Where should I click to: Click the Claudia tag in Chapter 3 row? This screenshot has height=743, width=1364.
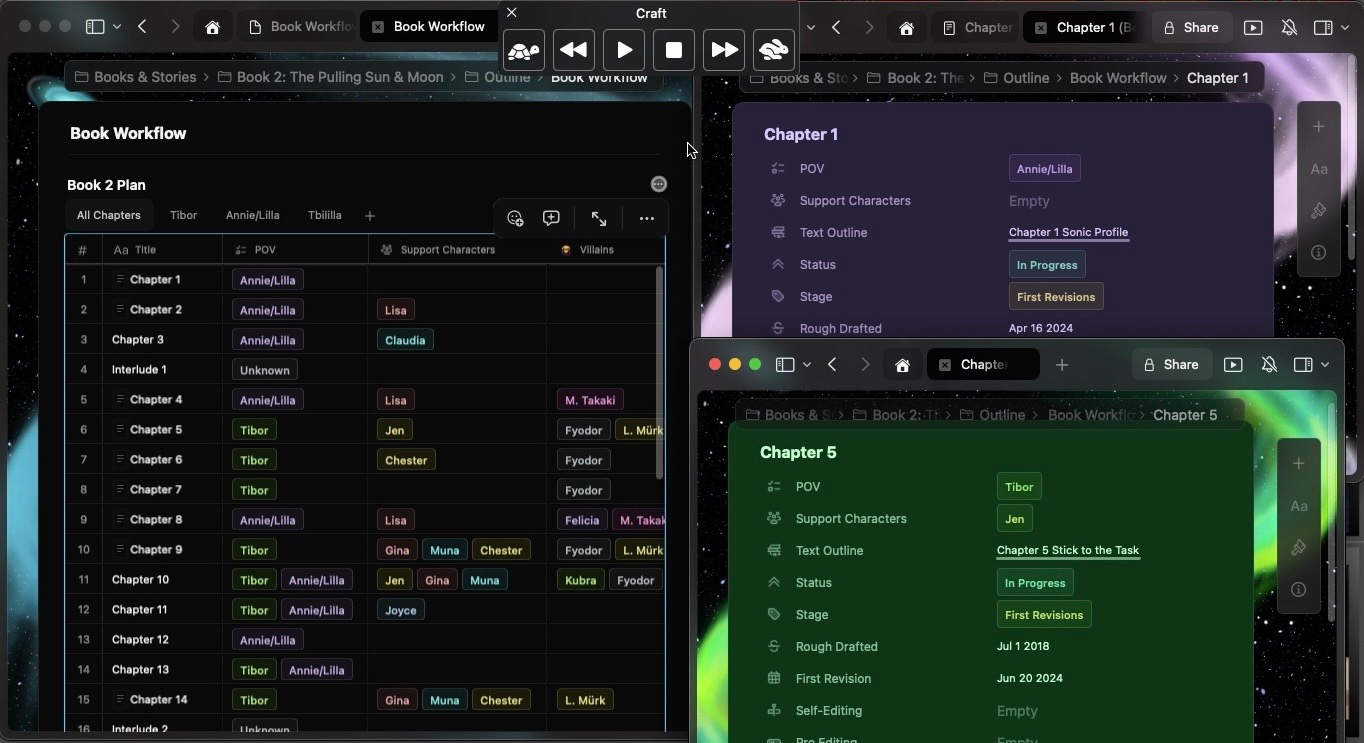(x=405, y=340)
